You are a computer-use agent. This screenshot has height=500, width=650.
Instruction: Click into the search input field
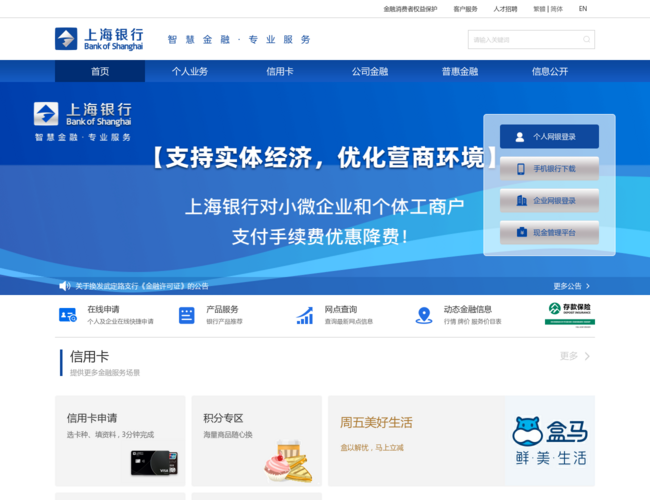523,40
